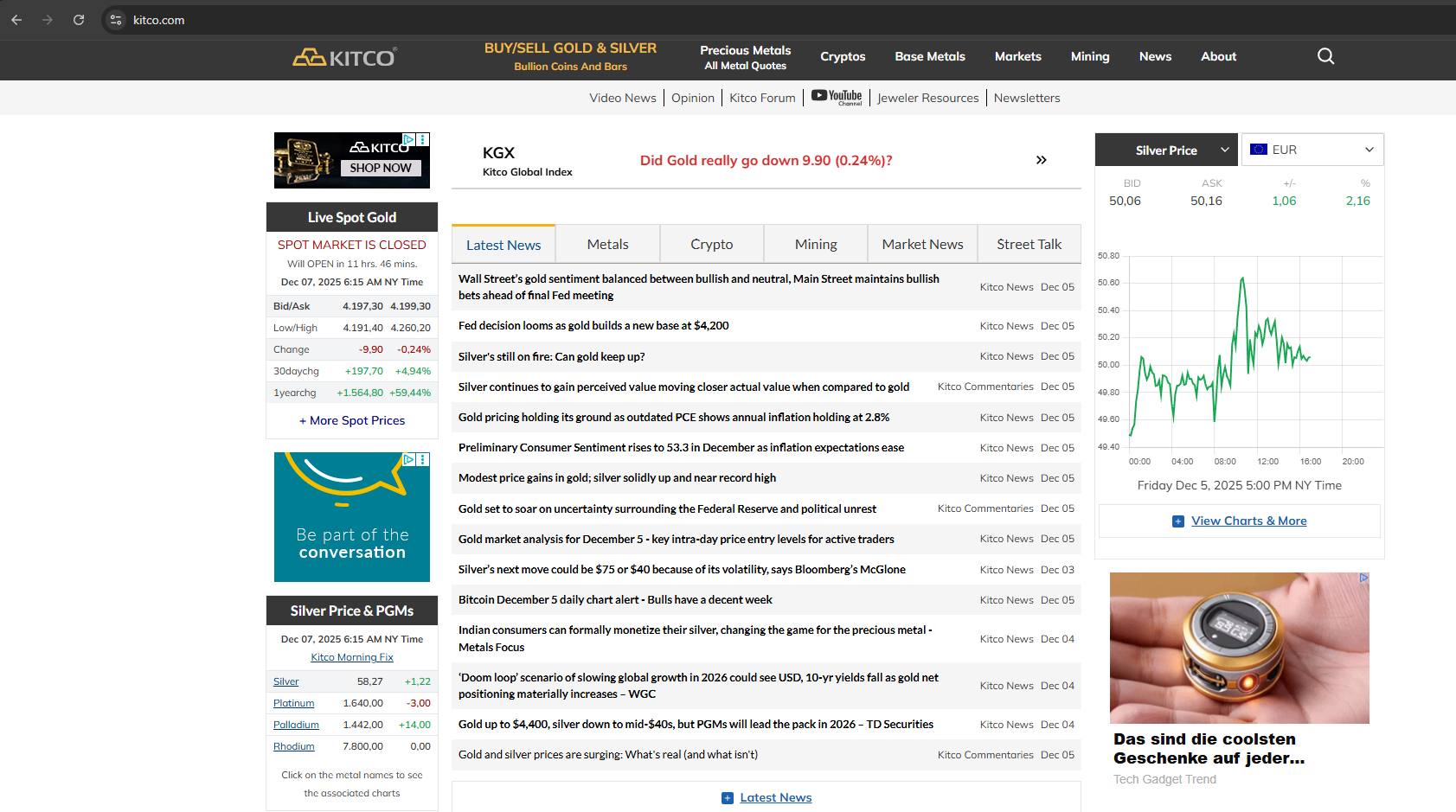Image resolution: width=1456 pixels, height=812 pixels.
Task: Go back using the browser back arrow
Action: pyautogui.click(x=16, y=20)
